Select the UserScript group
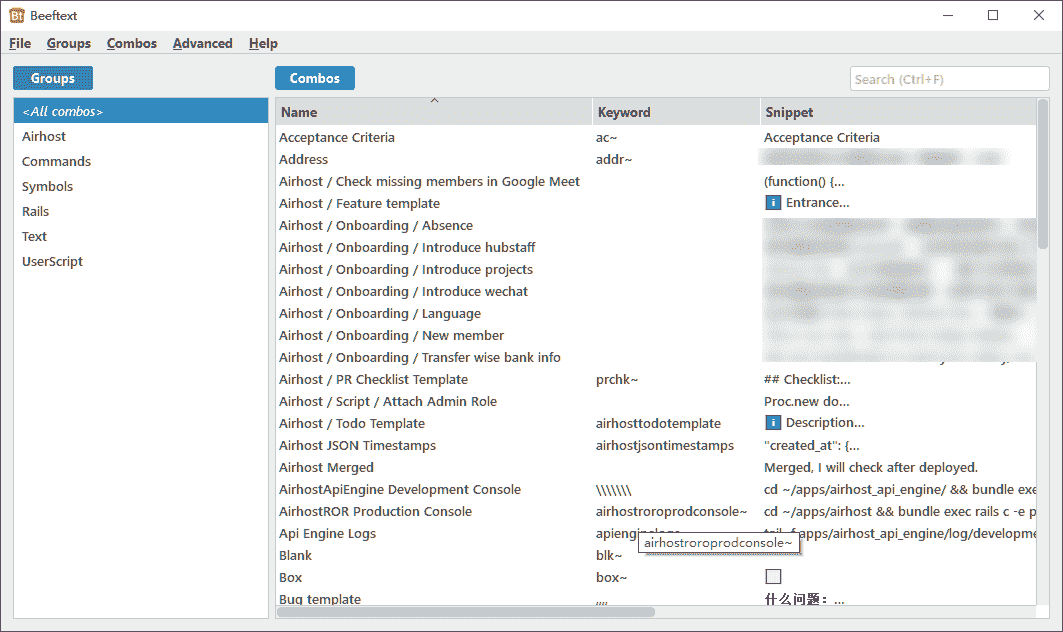Screen dimensions: 1063x632 coord(52,262)
